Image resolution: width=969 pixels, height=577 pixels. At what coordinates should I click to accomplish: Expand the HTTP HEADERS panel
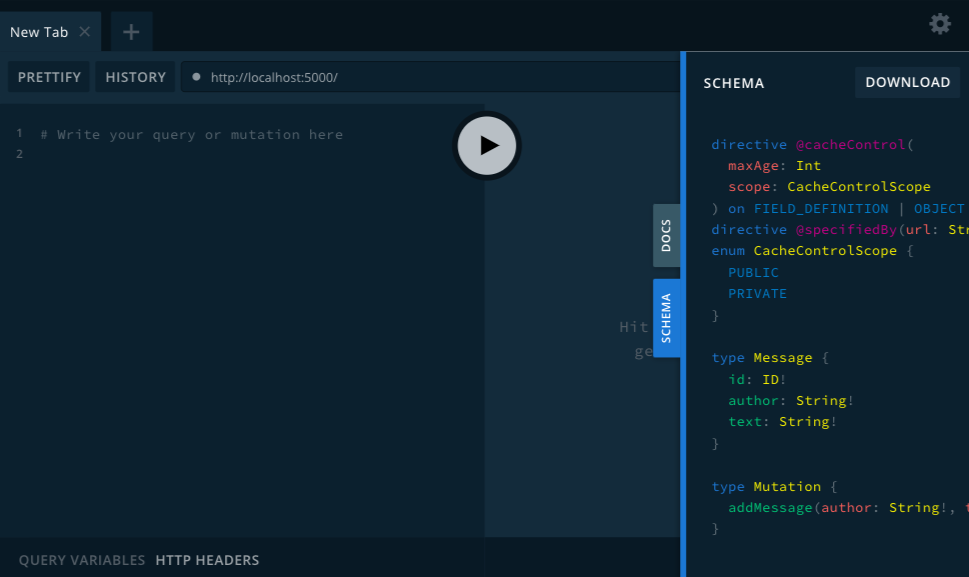[207, 560]
